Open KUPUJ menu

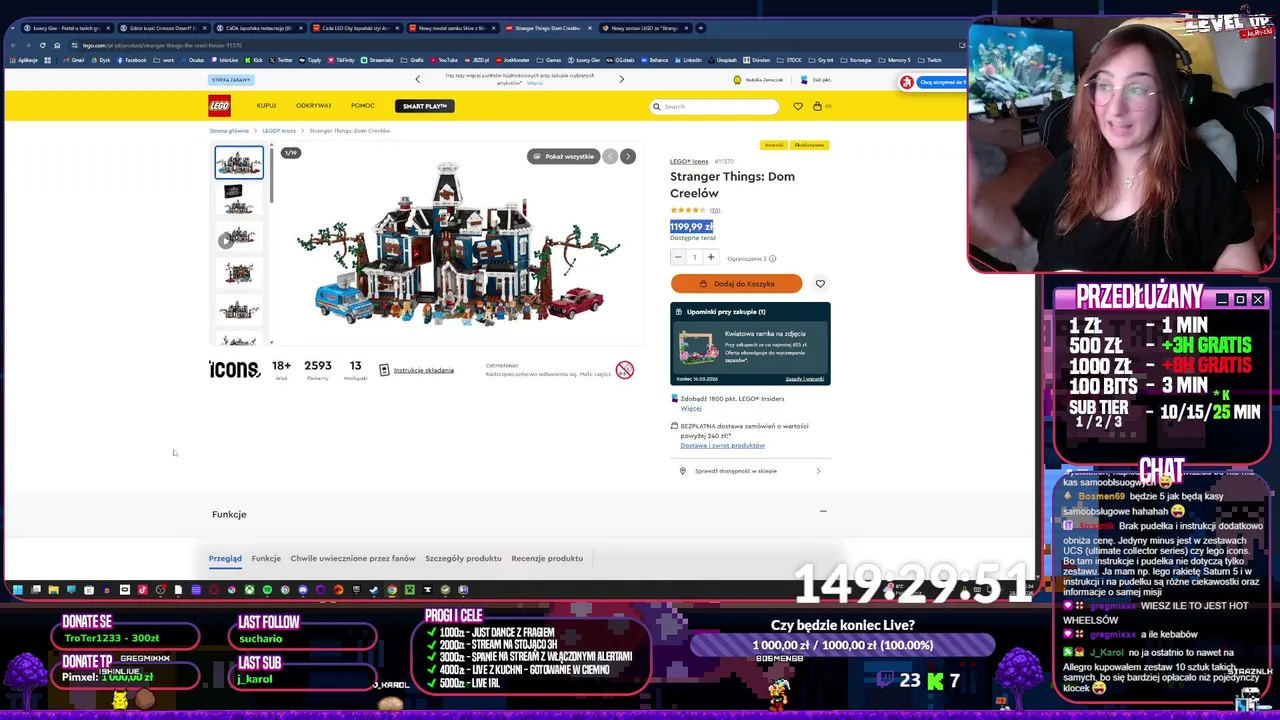tap(266, 106)
